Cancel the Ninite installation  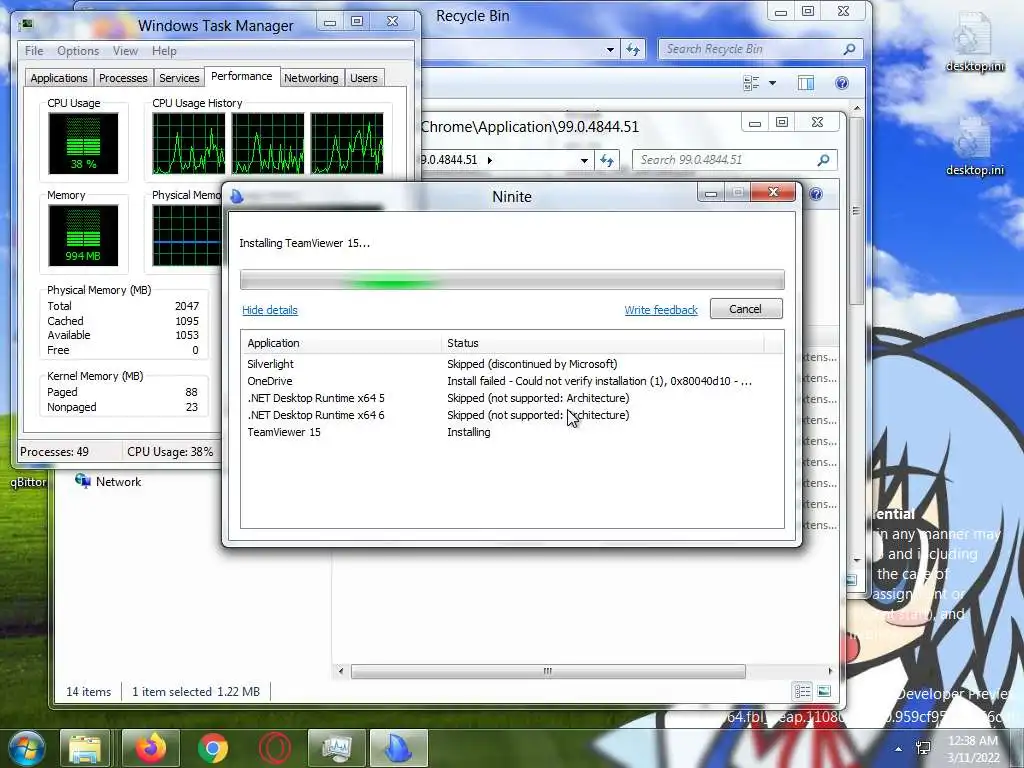pyautogui.click(x=746, y=309)
